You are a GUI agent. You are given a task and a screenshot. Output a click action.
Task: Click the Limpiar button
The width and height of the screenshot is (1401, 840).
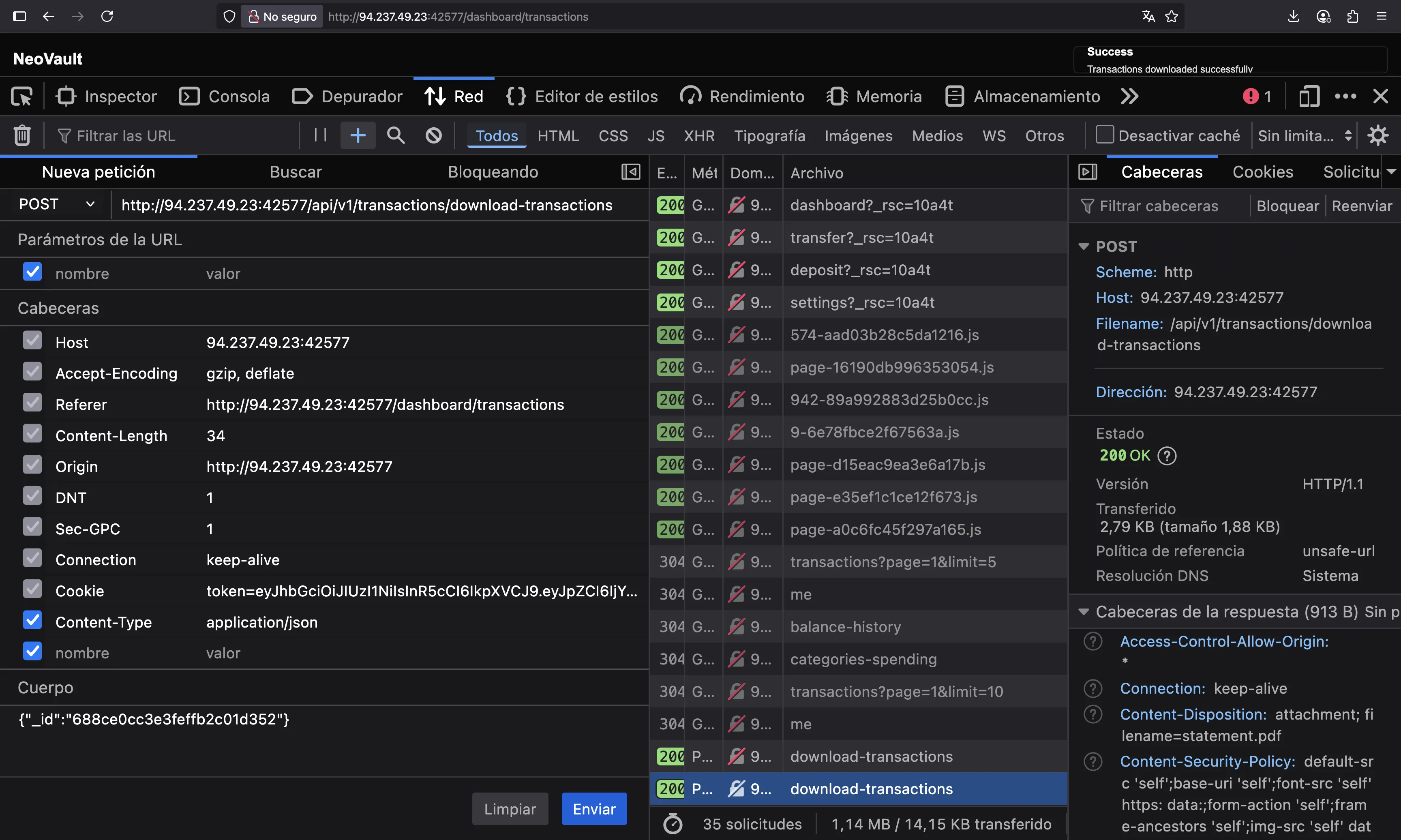click(x=510, y=809)
